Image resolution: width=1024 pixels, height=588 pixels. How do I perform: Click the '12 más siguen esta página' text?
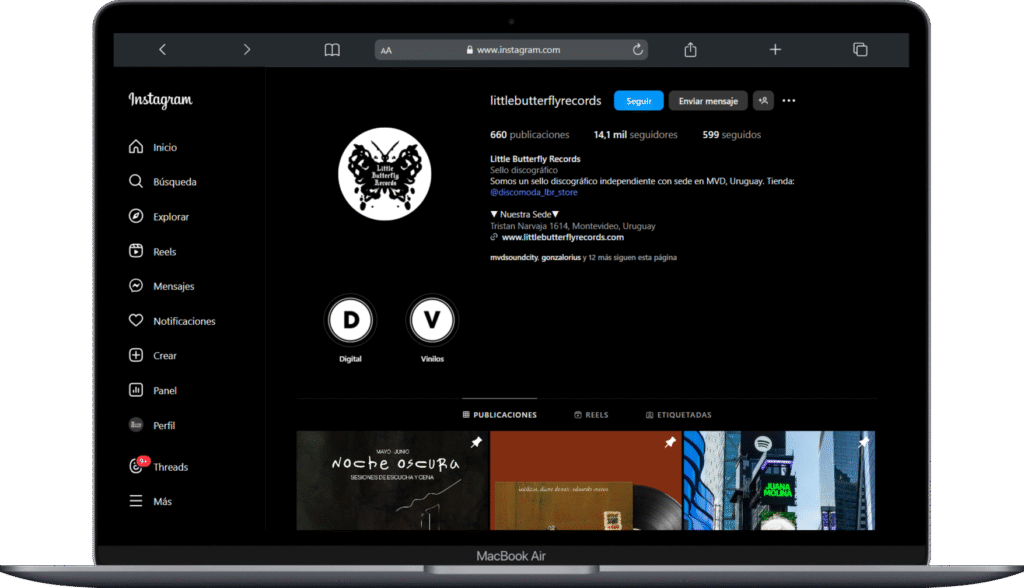[x=633, y=257]
